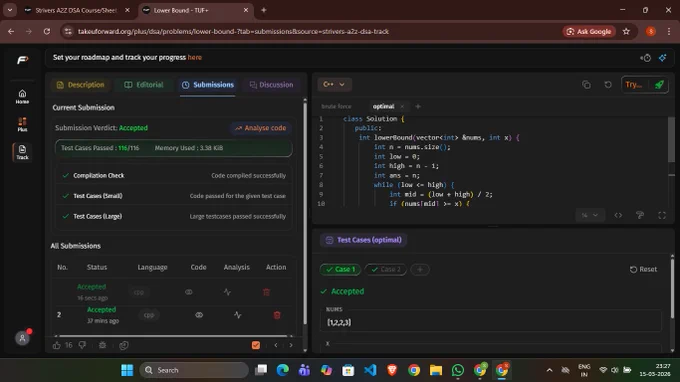The height and width of the screenshot is (382, 680).
Task: Click the copy code icon
Action: 586,85
